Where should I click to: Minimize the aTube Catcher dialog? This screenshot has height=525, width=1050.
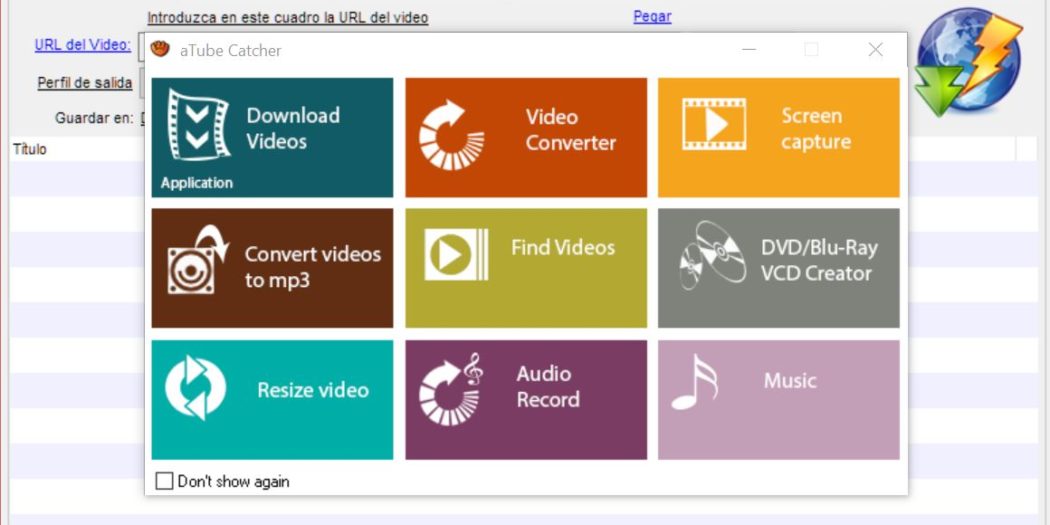[x=749, y=50]
